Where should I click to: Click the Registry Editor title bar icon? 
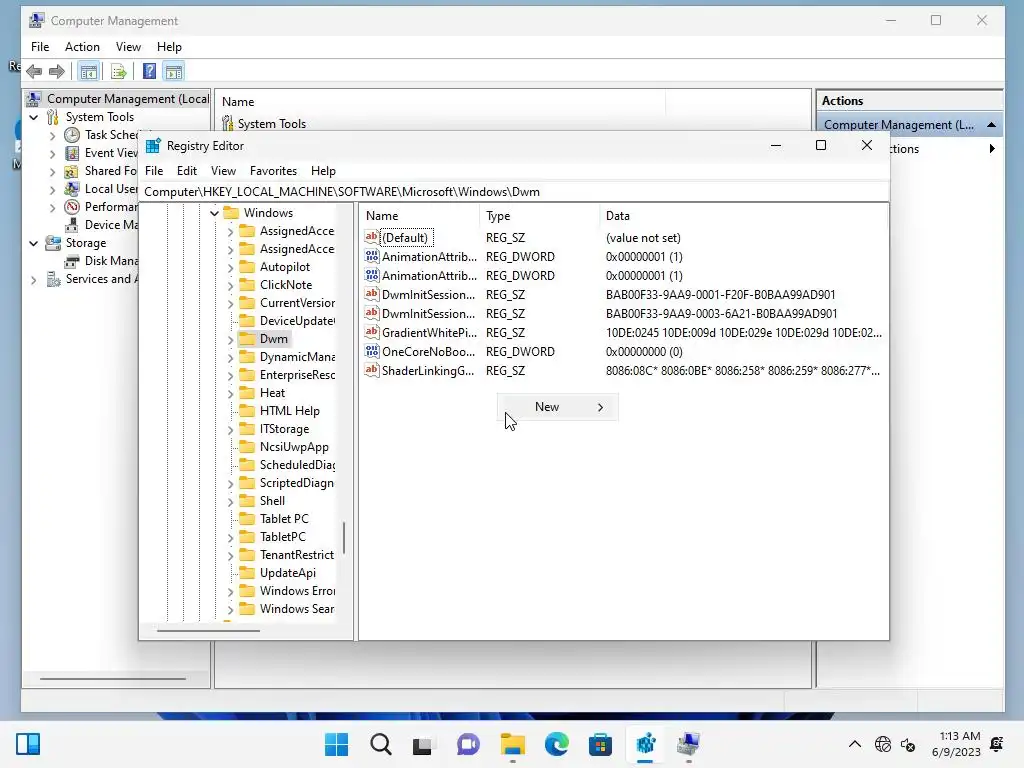pyautogui.click(x=153, y=146)
